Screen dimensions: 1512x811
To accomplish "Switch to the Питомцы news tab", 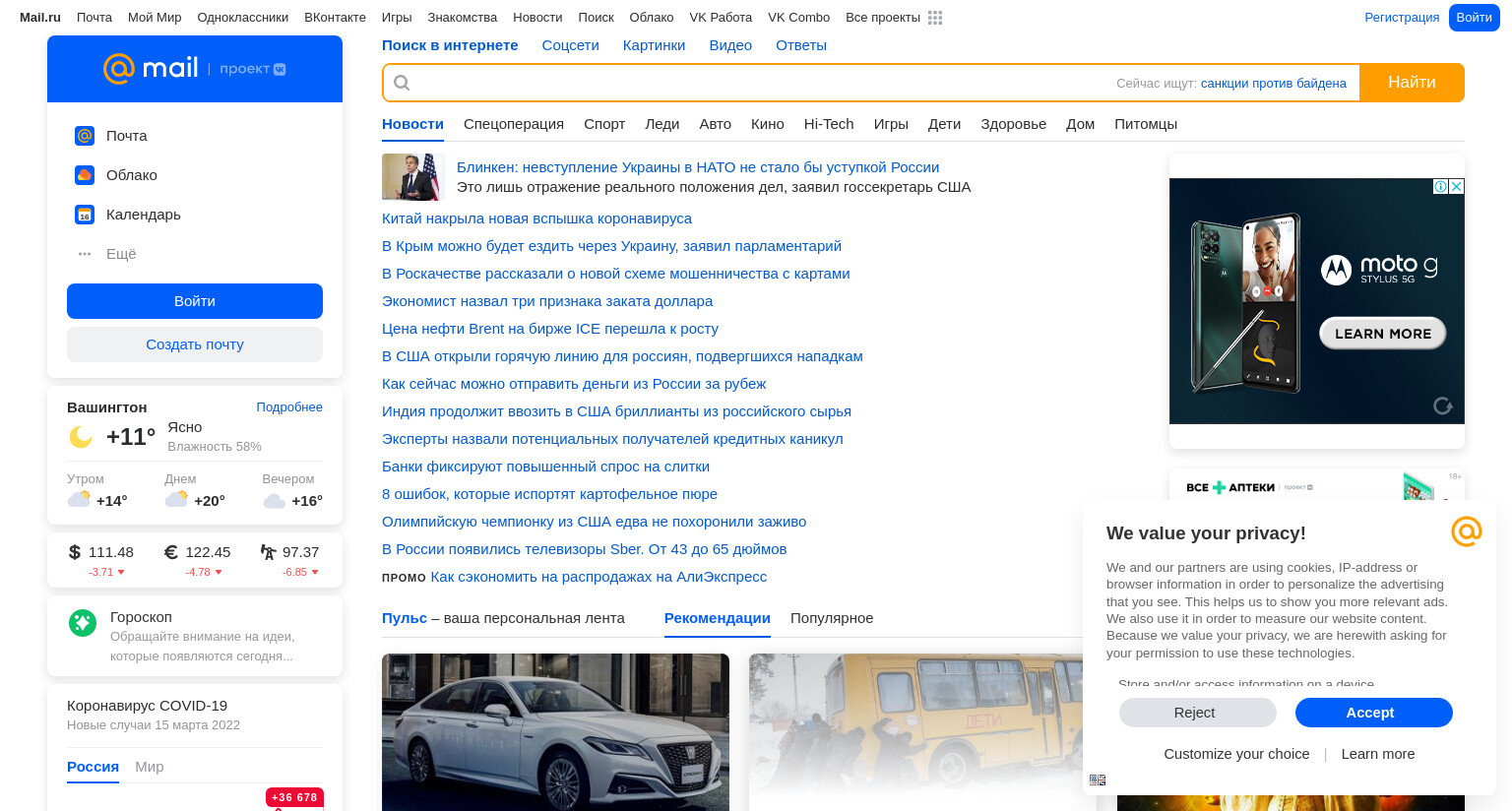I will click(1146, 124).
